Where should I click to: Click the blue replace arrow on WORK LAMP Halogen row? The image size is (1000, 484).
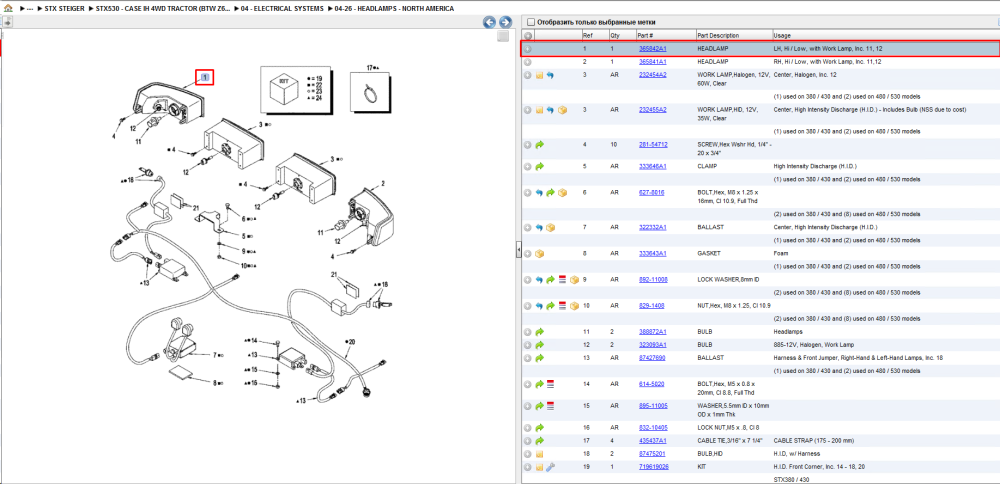550,75
